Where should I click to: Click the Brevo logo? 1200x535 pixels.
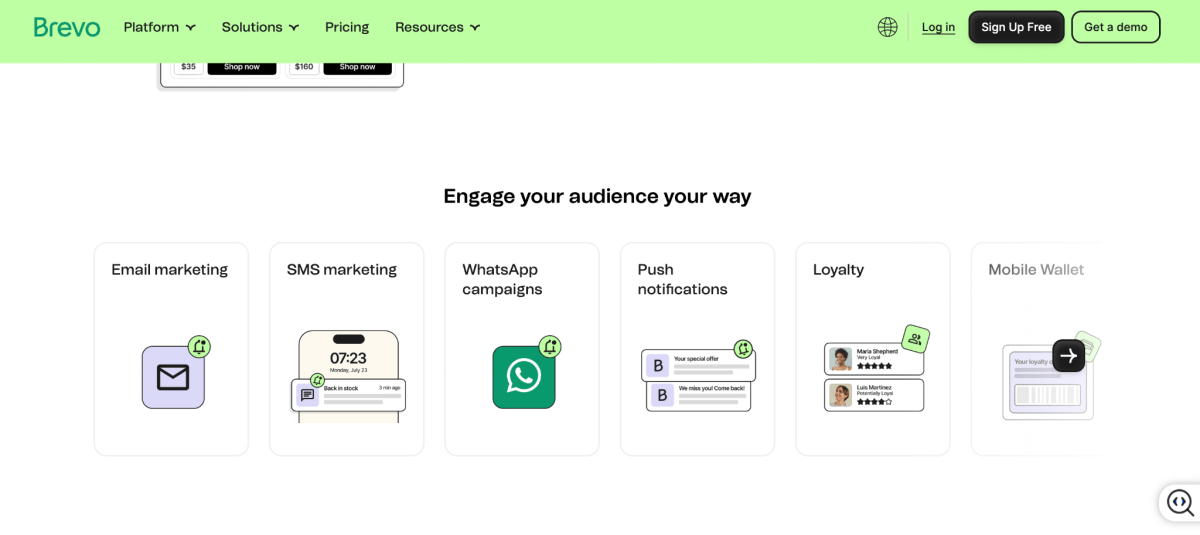67,27
